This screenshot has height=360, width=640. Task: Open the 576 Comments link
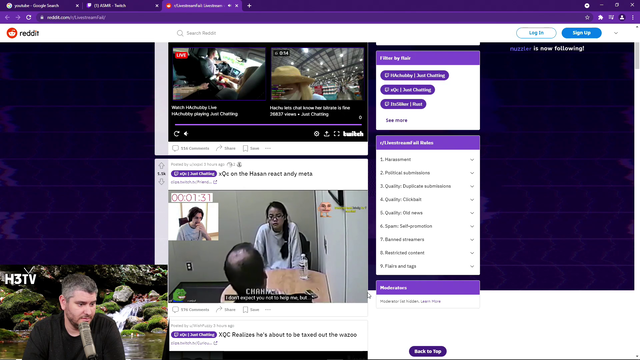pos(191,309)
